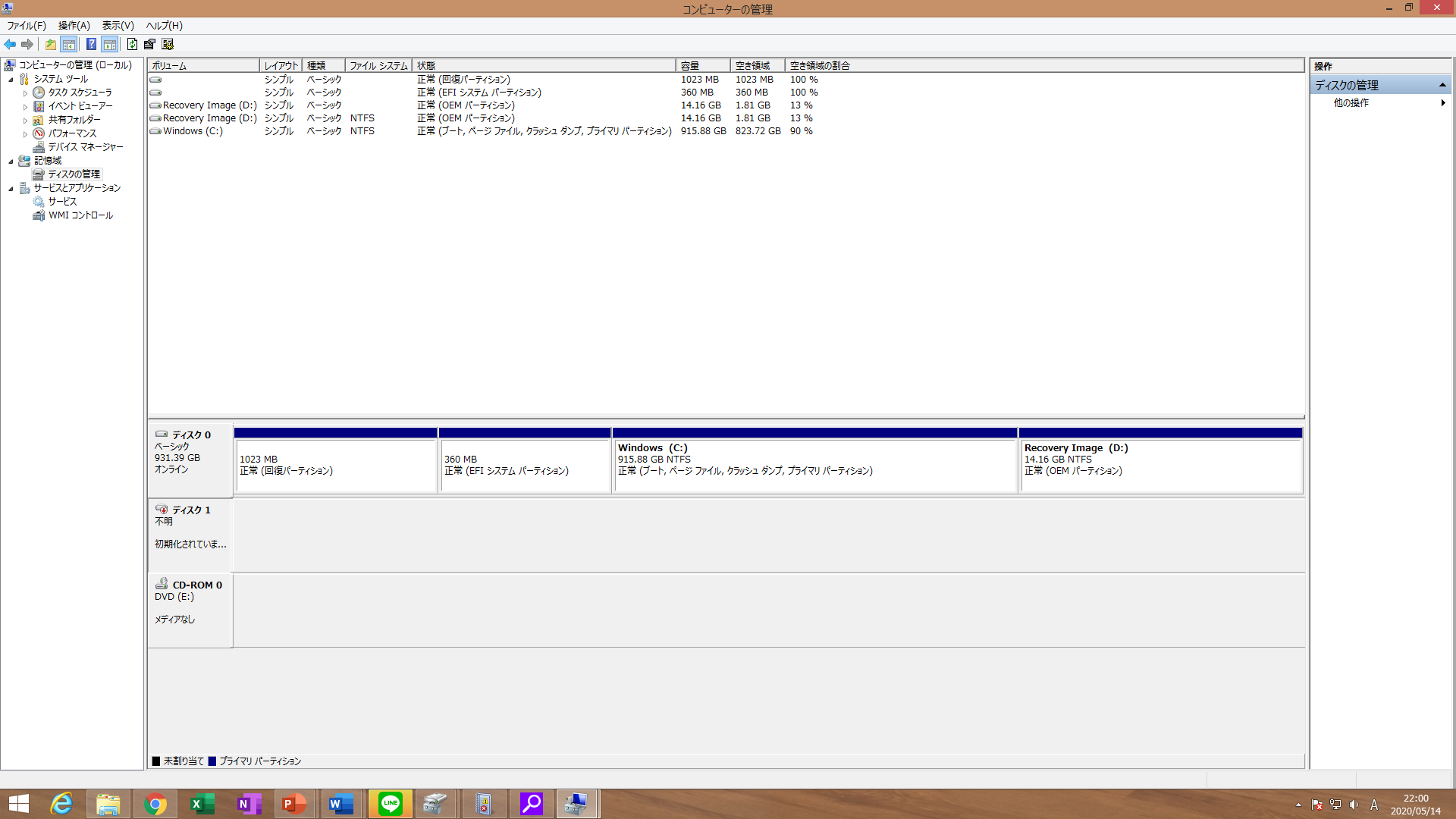The height and width of the screenshot is (819, 1456).
Task: Open the Help question mark icon
Action: pos(91,44)
